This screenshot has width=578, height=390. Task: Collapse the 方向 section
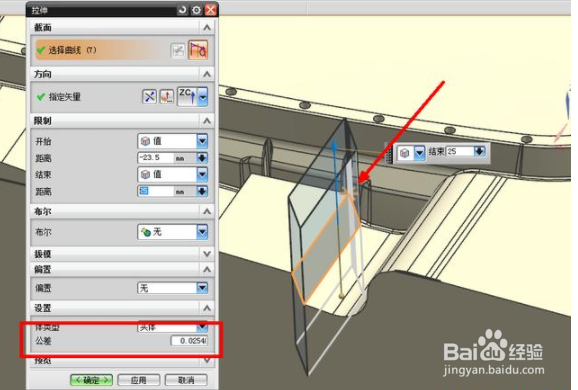tap(207, 74)
